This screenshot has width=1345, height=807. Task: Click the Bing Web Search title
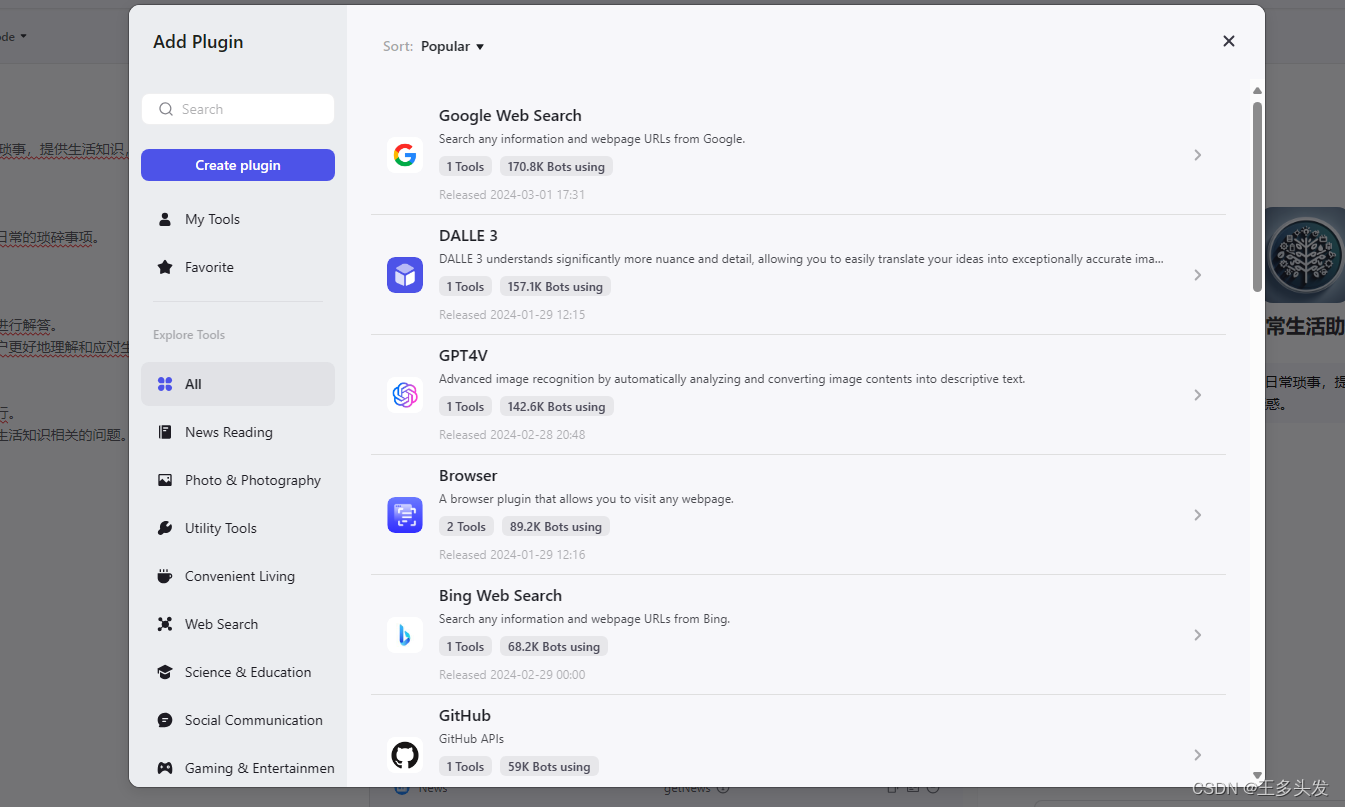pos(500,596)
